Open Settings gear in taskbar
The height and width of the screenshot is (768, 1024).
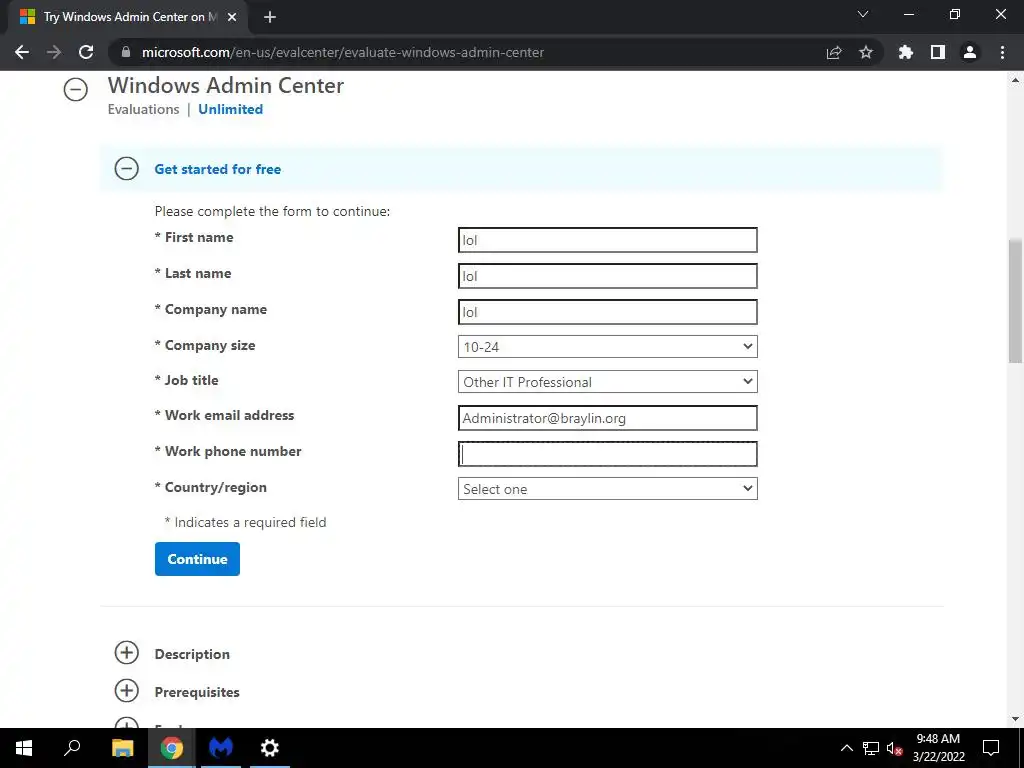point(270,748)
